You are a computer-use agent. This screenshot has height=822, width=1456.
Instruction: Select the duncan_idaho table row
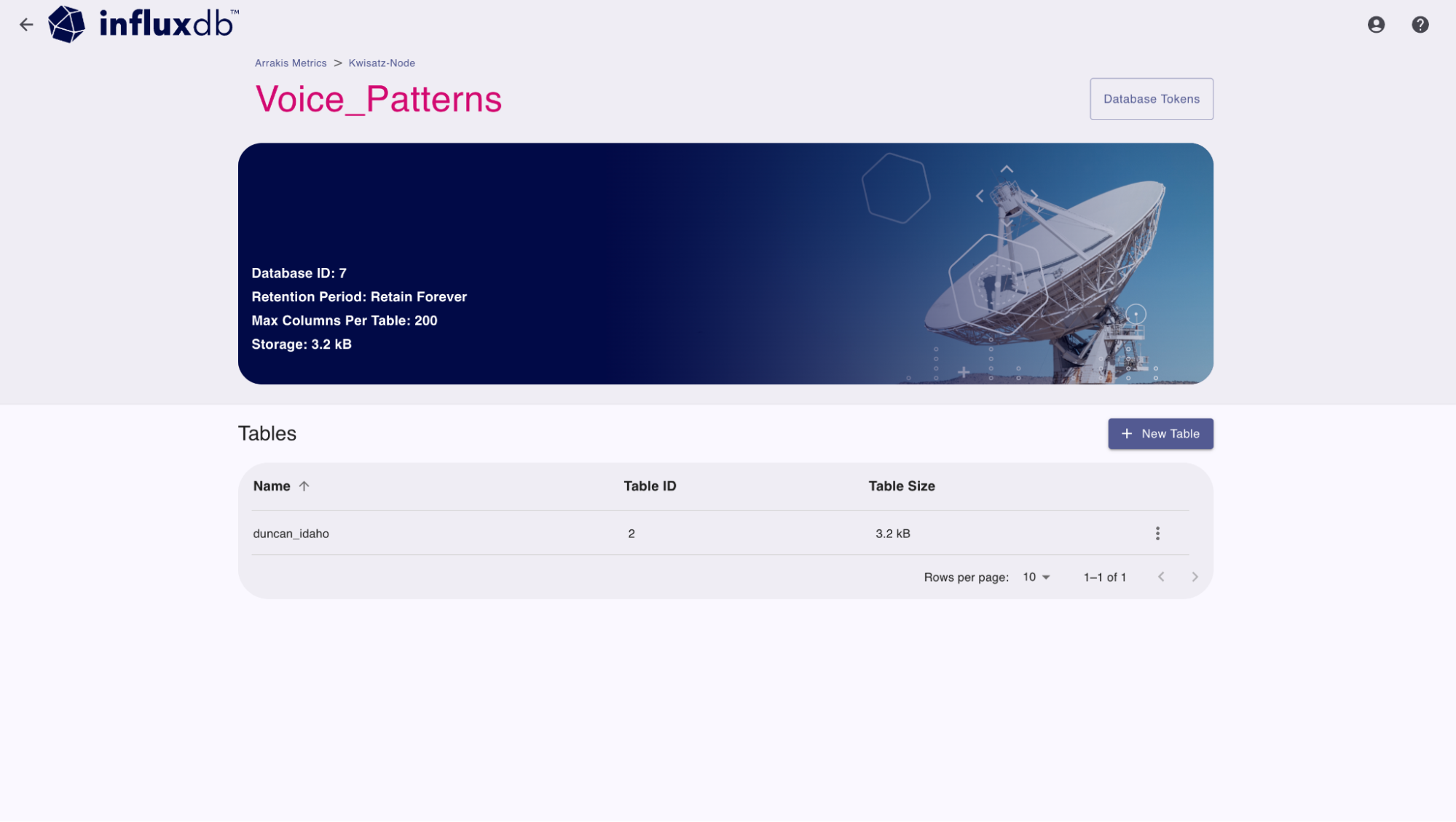tap(291, 533)
